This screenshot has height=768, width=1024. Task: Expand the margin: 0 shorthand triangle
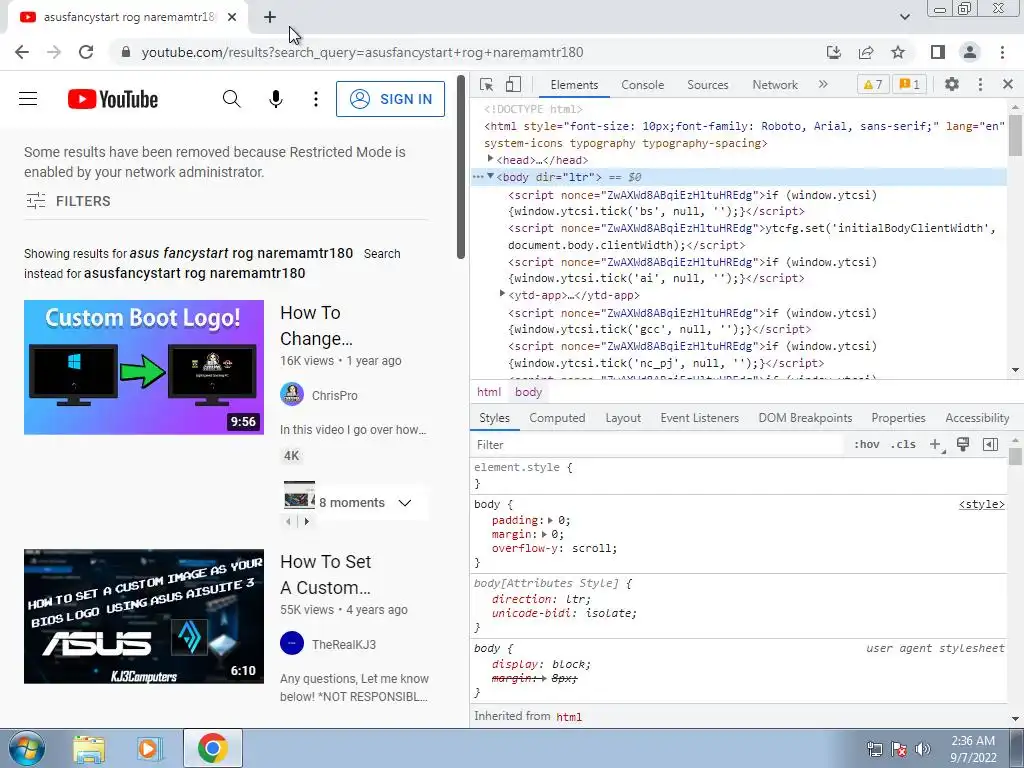[544, 534]
